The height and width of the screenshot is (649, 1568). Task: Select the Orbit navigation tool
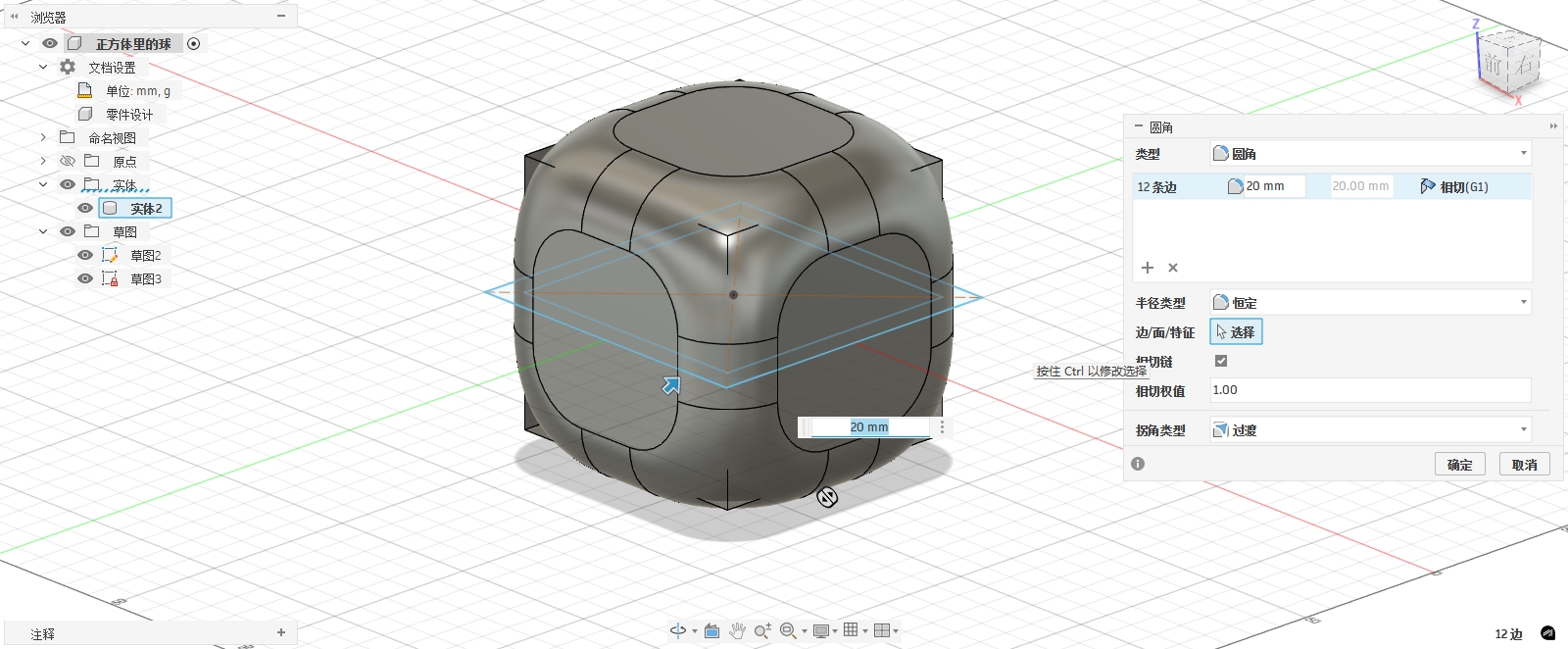[677, 630]
